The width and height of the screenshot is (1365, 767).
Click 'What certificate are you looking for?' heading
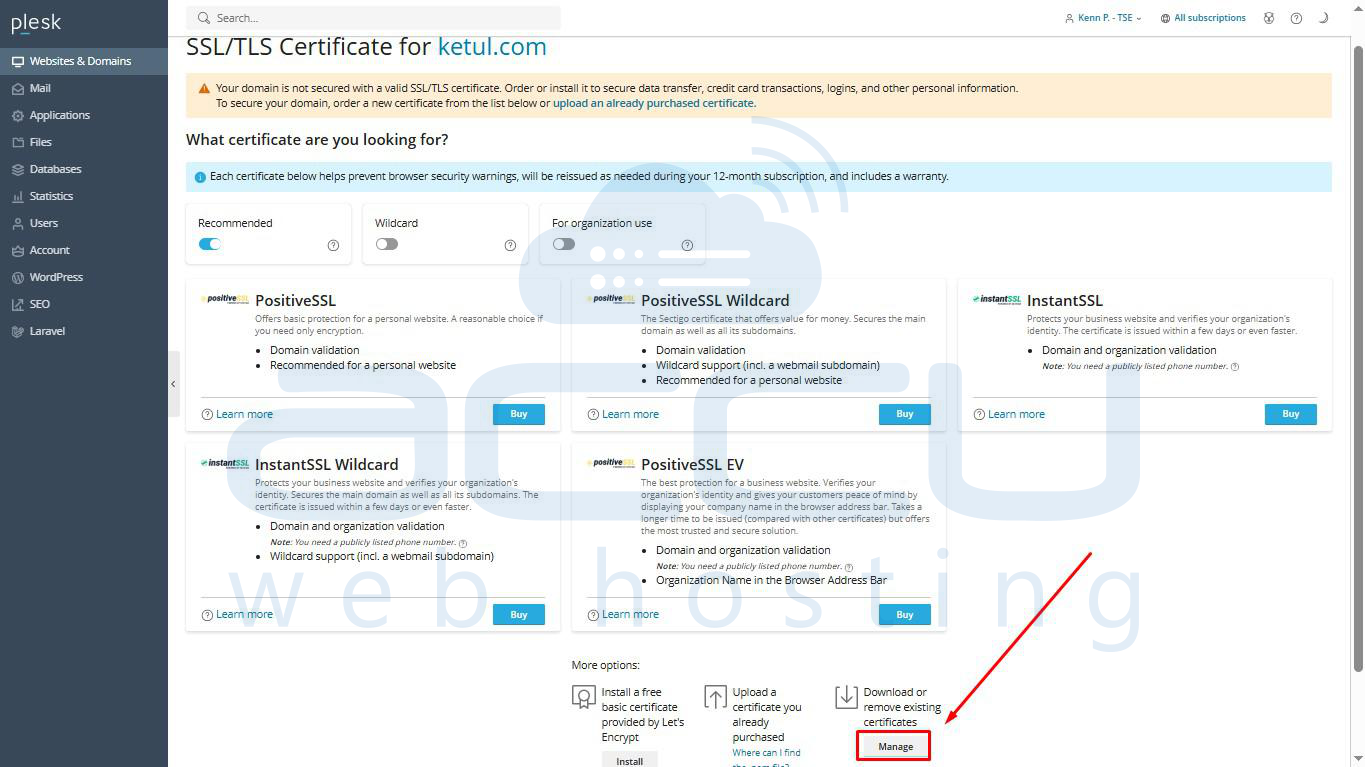point(317,140)
